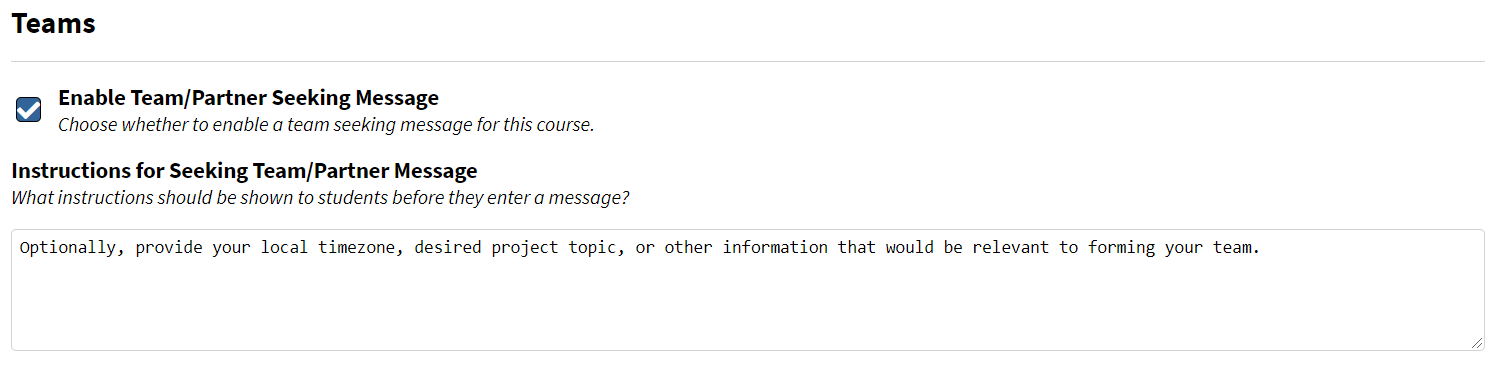Focus the seeking team instructions text area

pyautogui.click(x=748, y=290)
